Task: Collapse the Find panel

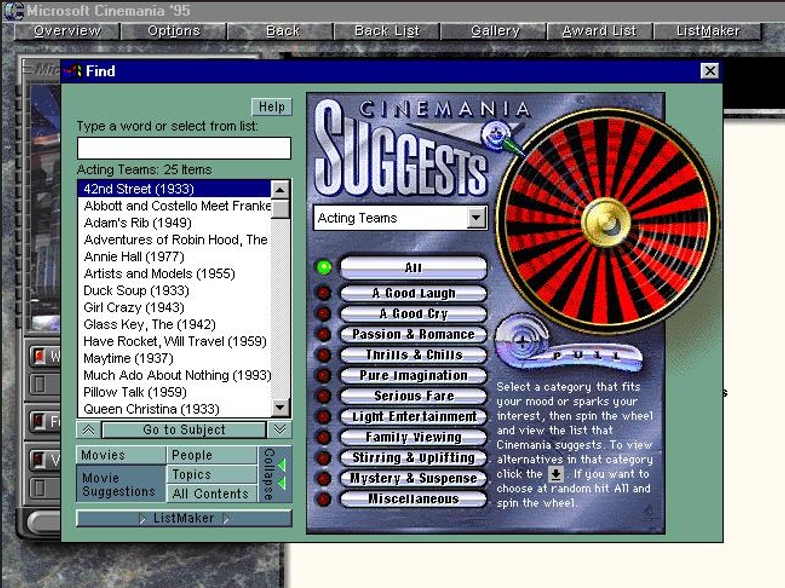Action: pyautogui.click(x=274, y=474)
